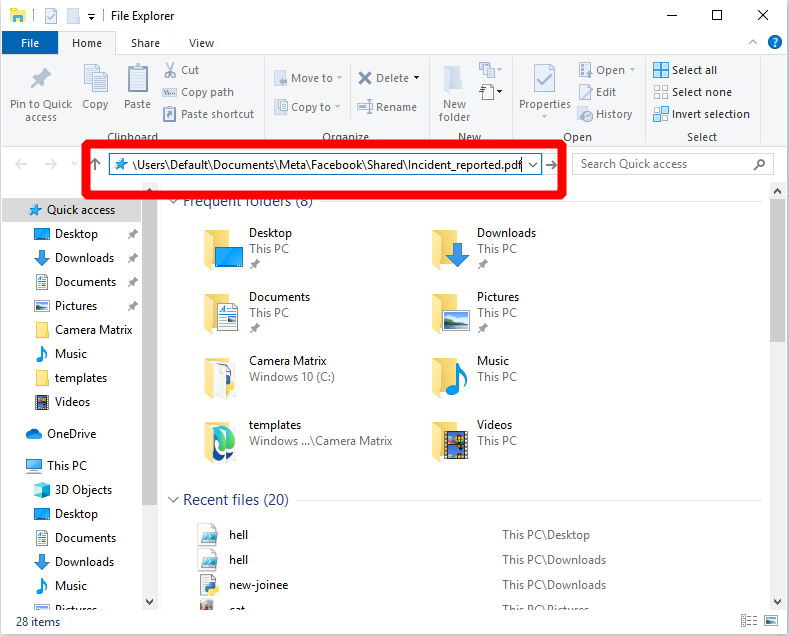
Task: Choose Paste shortcut option
Action: click(208, 114)
